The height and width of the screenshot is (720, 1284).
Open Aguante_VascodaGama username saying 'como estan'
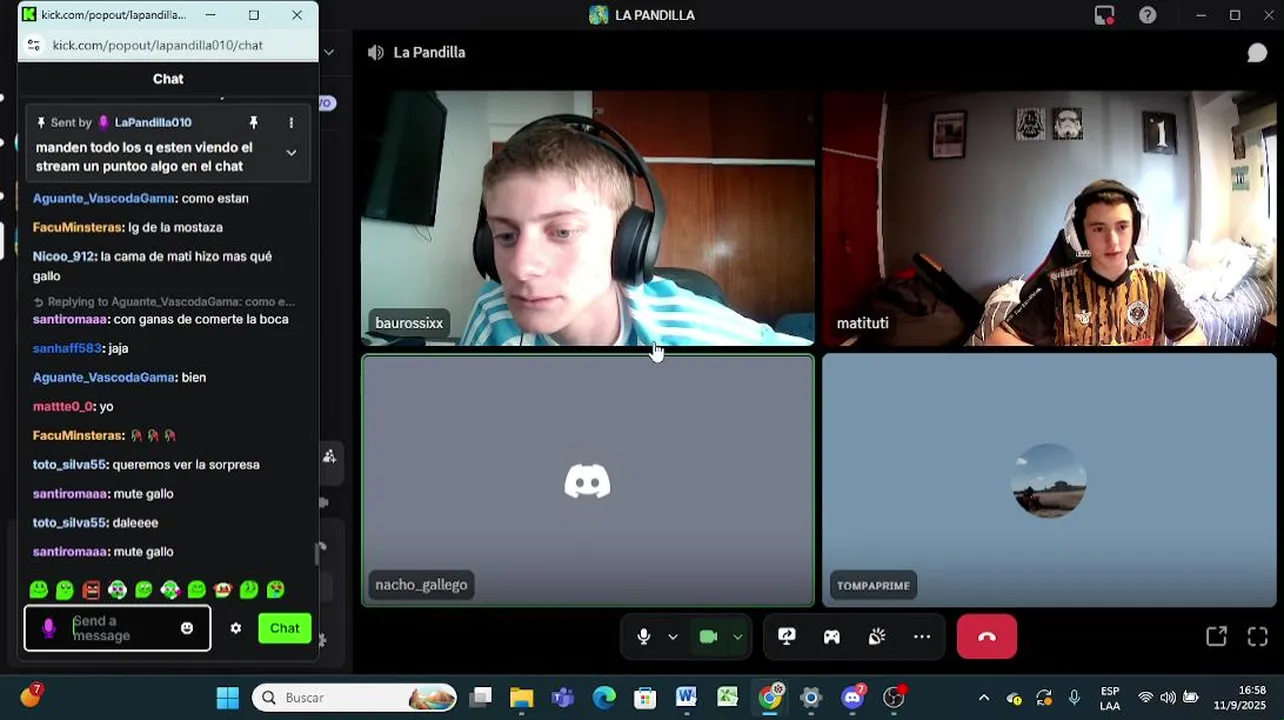pyautogui.click(x=104, y=198)
